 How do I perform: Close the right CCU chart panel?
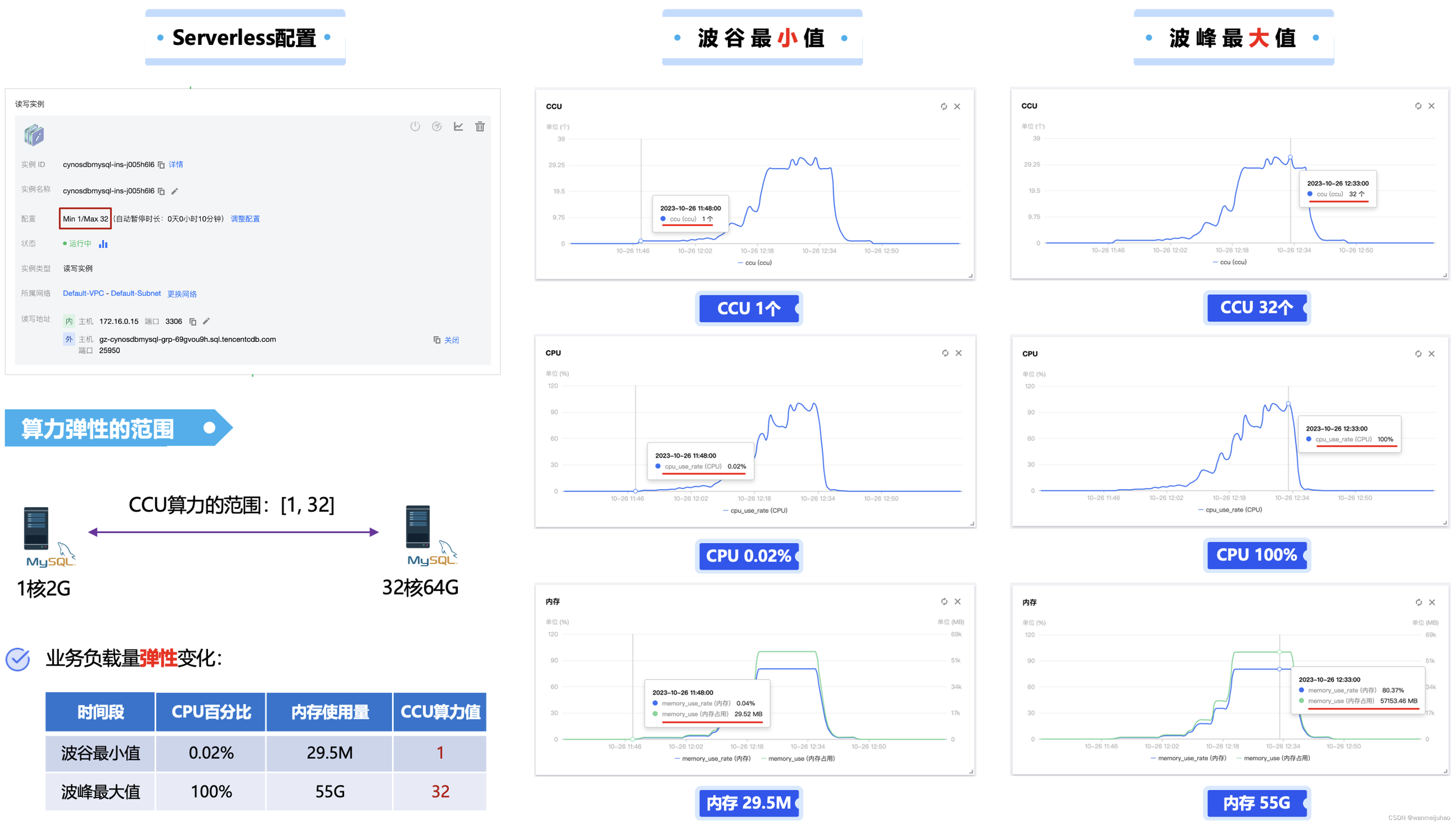(1431, 106)
